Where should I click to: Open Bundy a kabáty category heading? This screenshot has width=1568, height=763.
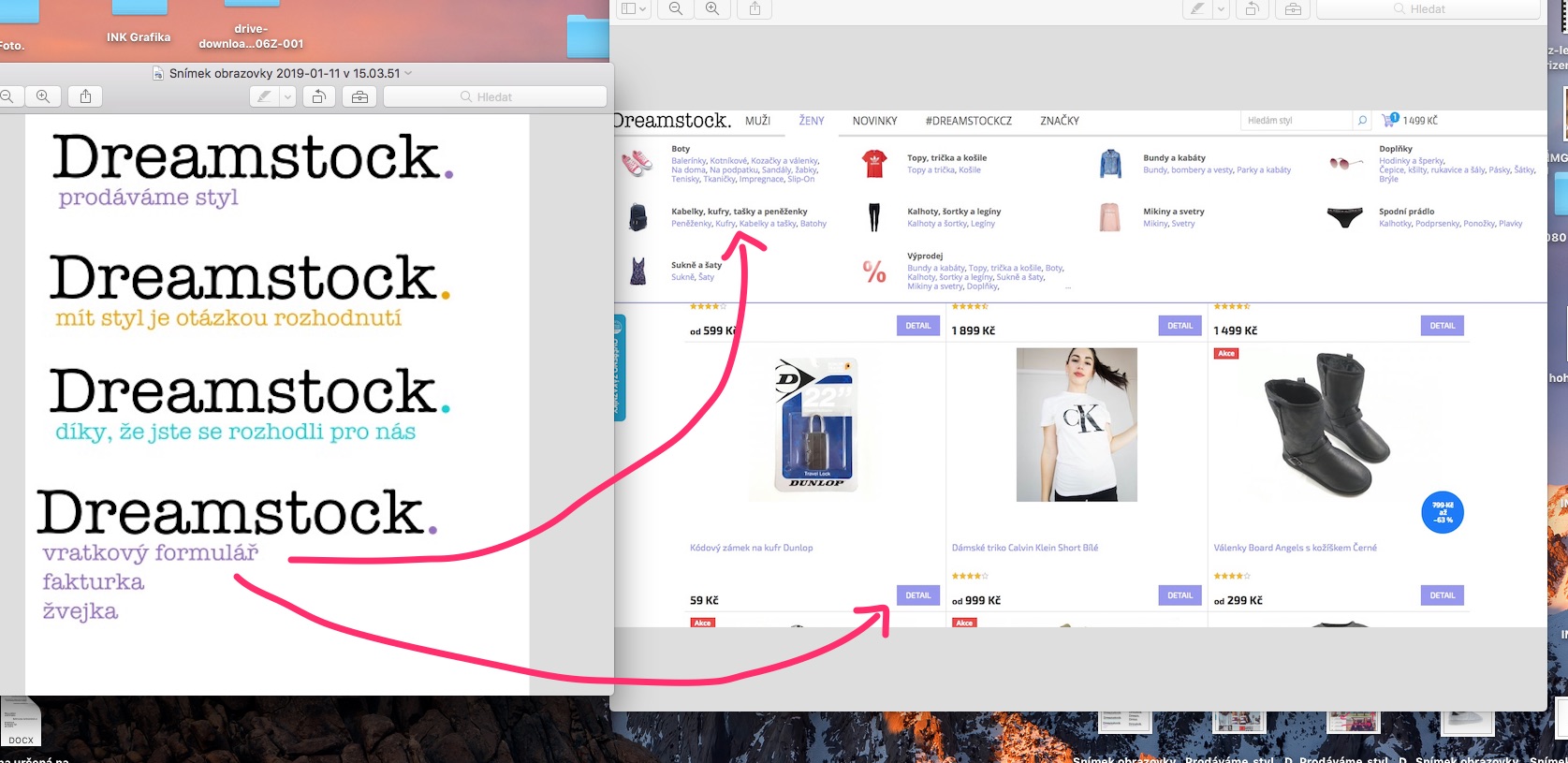[1174, 158]
